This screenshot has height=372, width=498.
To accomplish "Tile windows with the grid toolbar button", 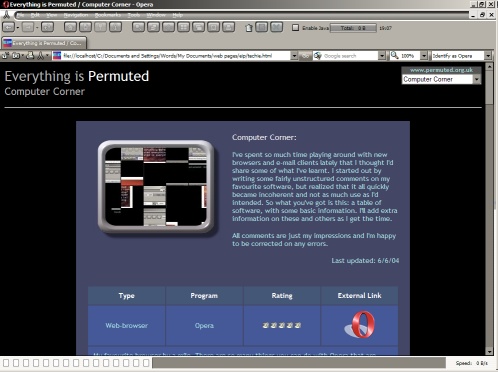I will pyautogui.click(x=183, y=27).
